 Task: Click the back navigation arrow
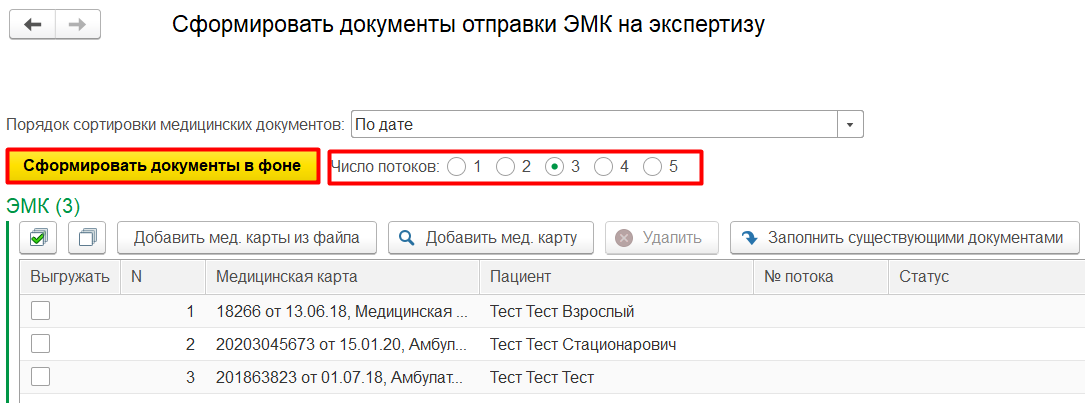[x=33, y=25]
